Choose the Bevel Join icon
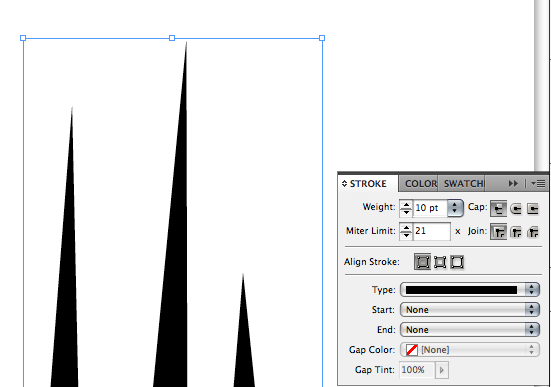 click(x=533, y=232)
